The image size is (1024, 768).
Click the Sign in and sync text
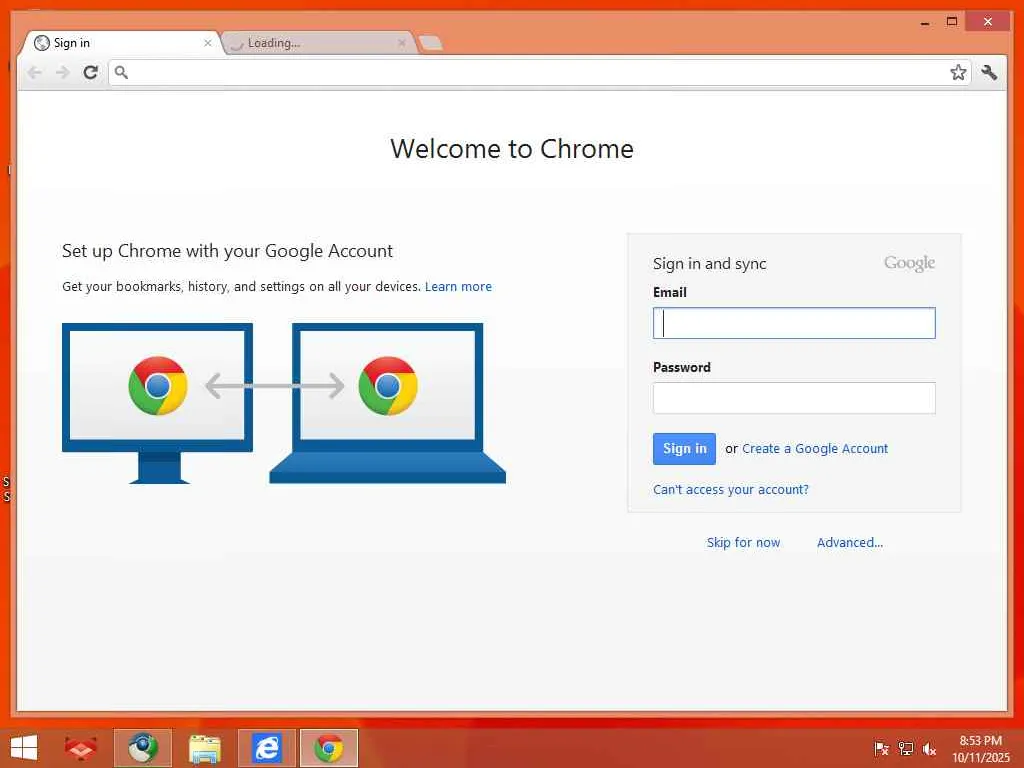[x=709, y=264]
